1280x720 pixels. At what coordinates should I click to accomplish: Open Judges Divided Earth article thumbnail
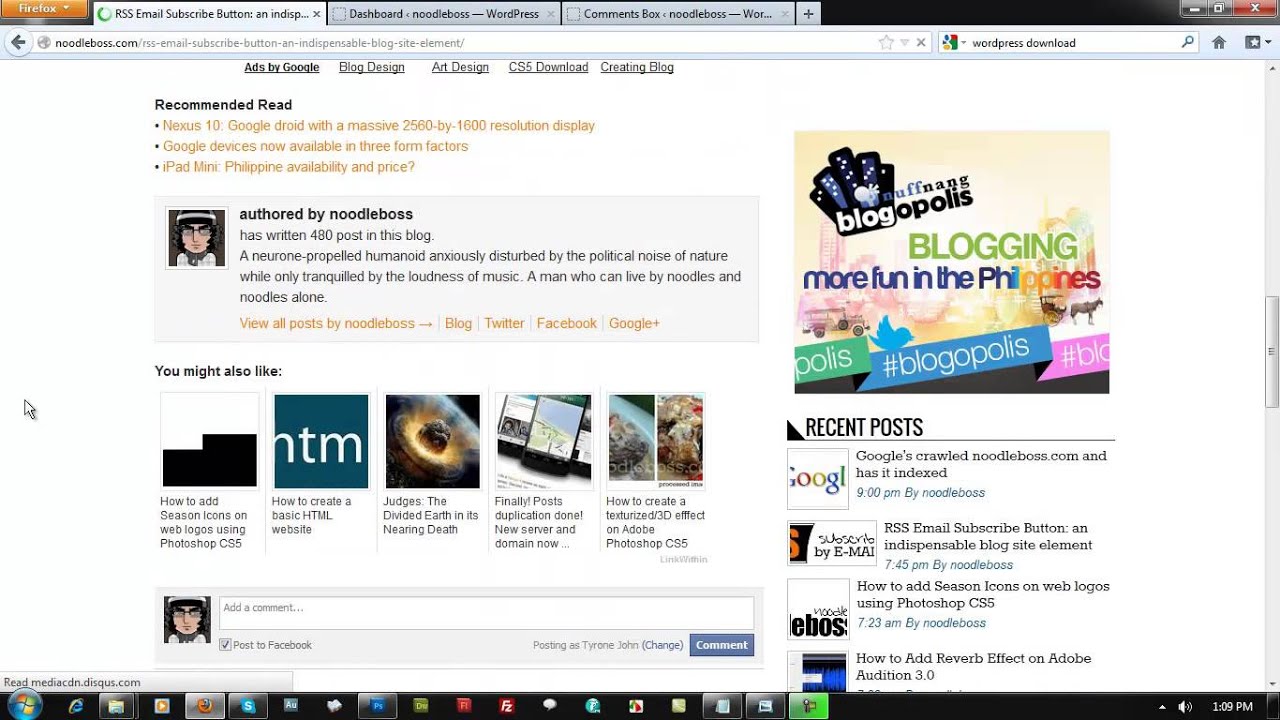point(432,441)
